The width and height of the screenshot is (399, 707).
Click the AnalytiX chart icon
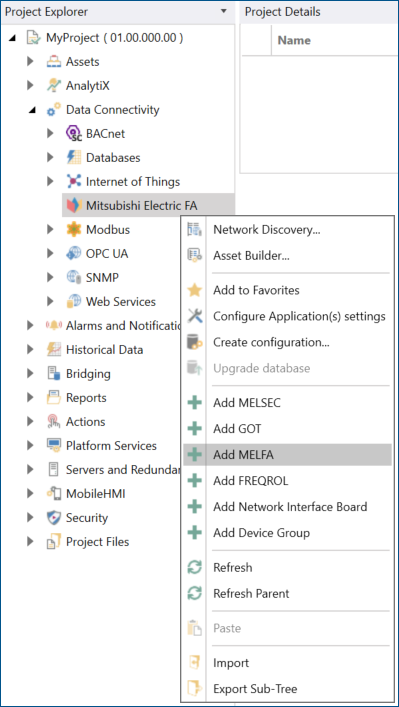(54, 85)
